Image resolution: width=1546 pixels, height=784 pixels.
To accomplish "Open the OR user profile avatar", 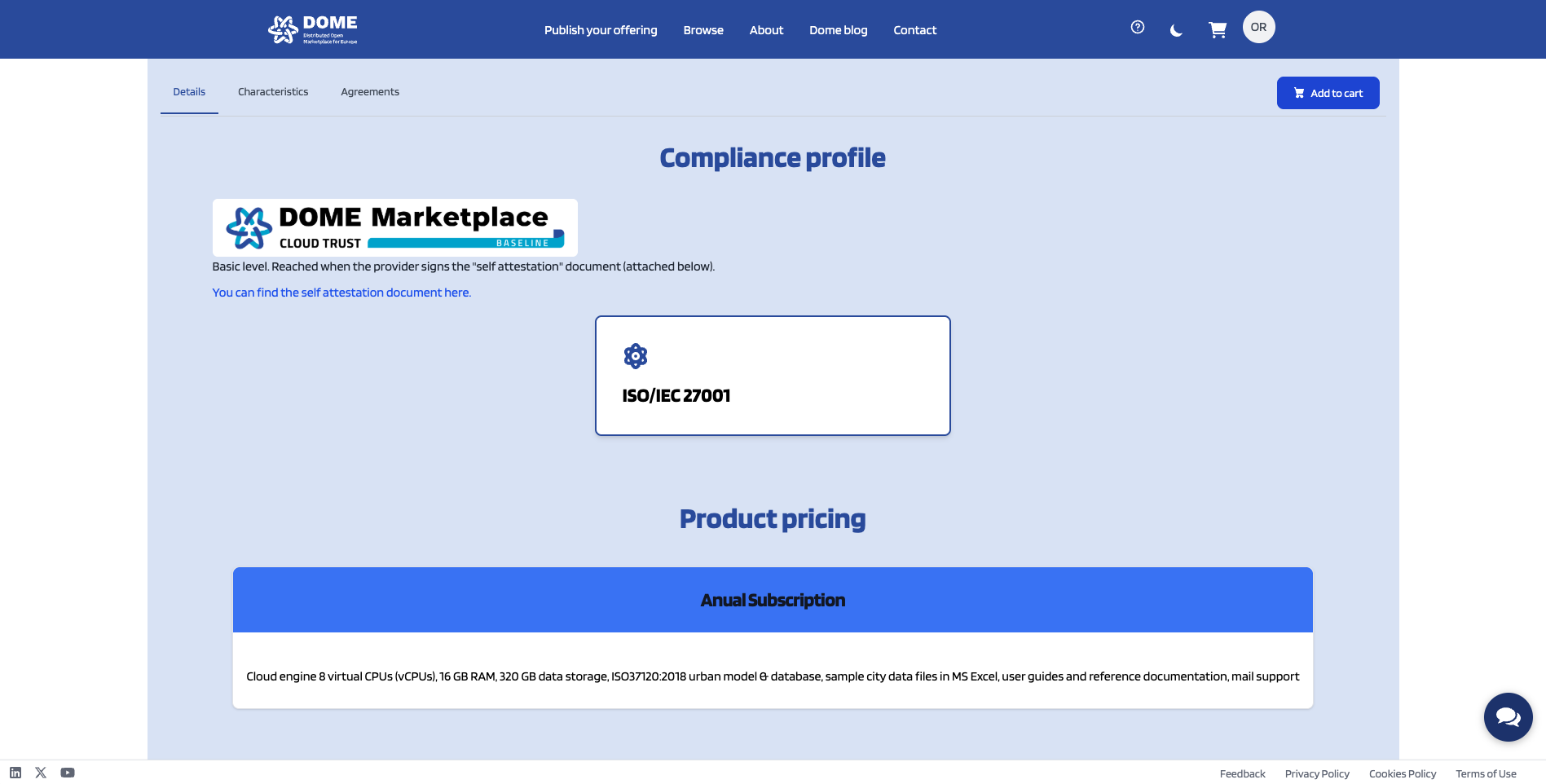I will pyautogui.click(x=1258, y=28).
